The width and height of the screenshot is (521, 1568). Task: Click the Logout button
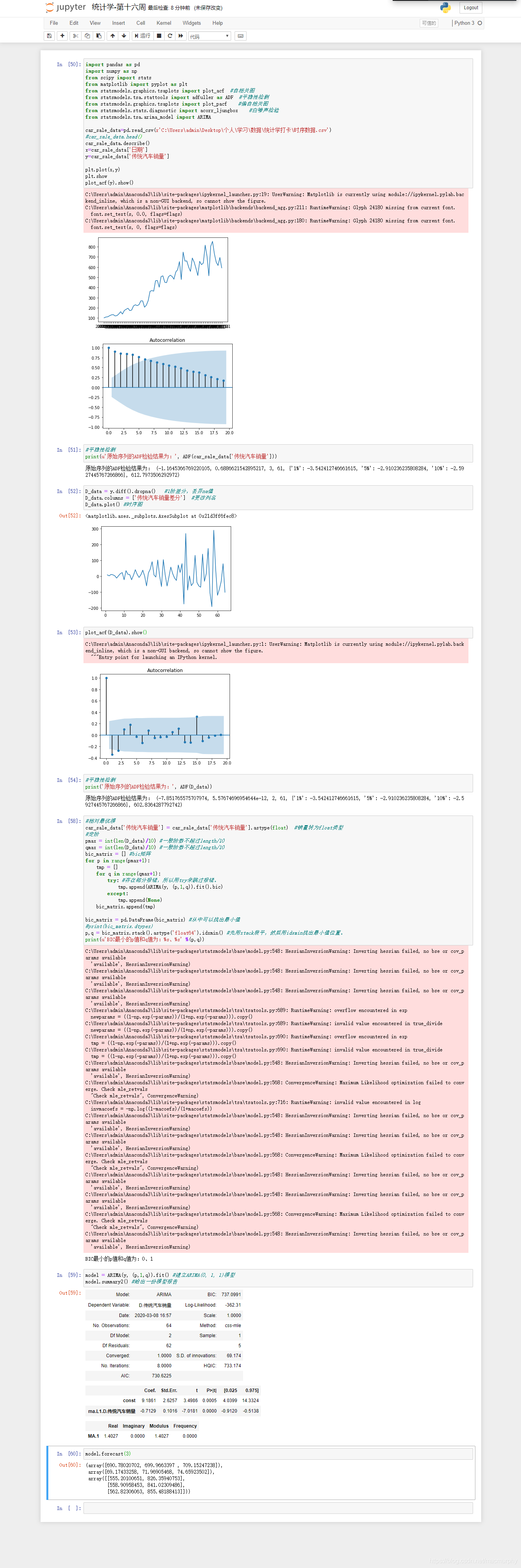click(x=470, y=8)
